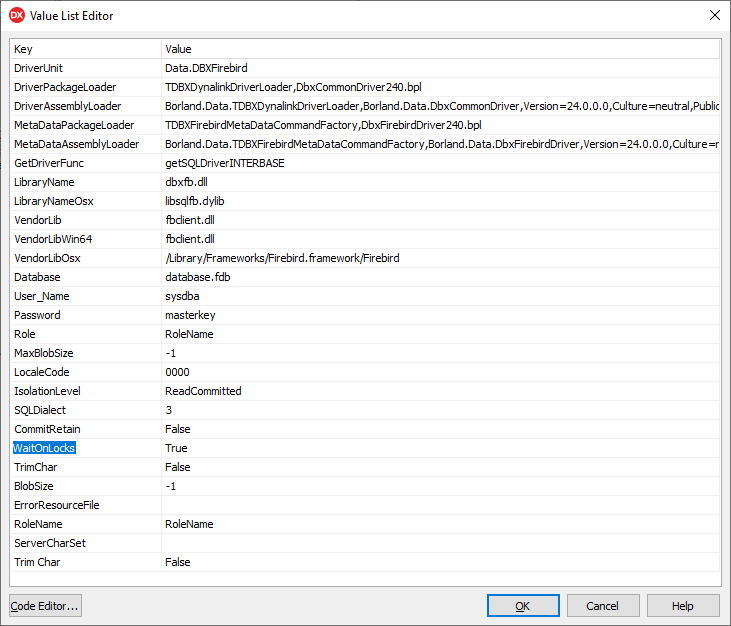Select the LibraryName key
The width and height of the screenshot is (731, 626).
pyautogui.click(x=86, y=182)
